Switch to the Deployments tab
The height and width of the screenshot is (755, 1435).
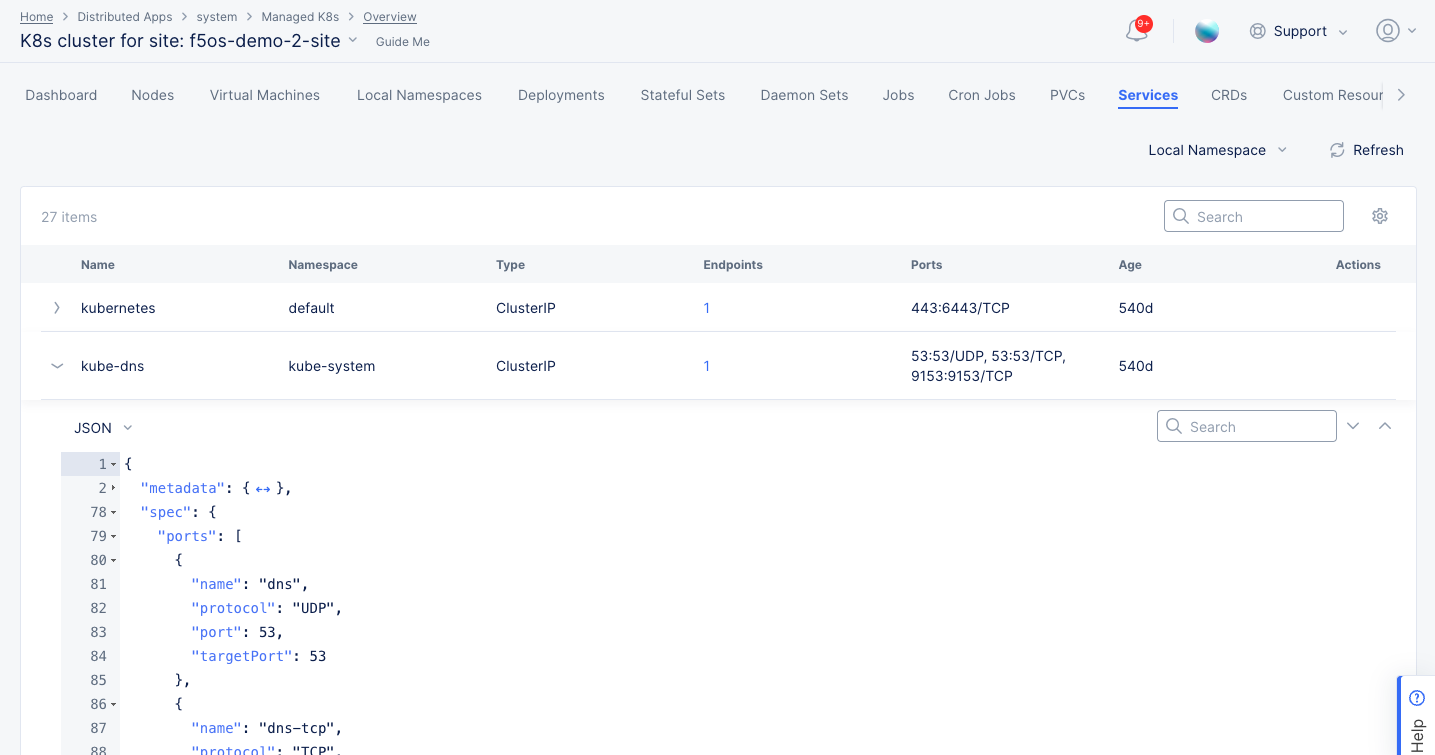(x=560, y=94)
